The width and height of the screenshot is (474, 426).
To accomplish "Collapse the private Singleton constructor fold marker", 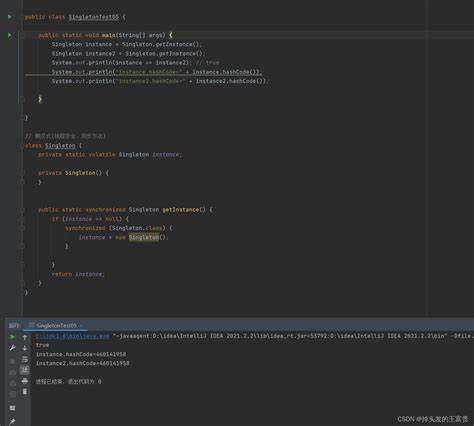I will point(23,173).
